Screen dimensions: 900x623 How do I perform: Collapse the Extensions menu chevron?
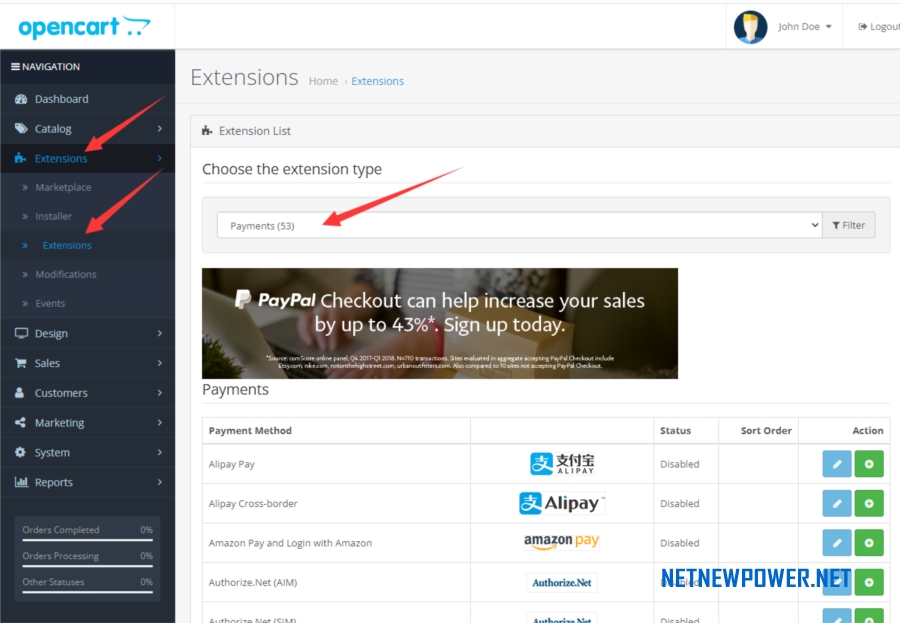(x=160, y=158)
